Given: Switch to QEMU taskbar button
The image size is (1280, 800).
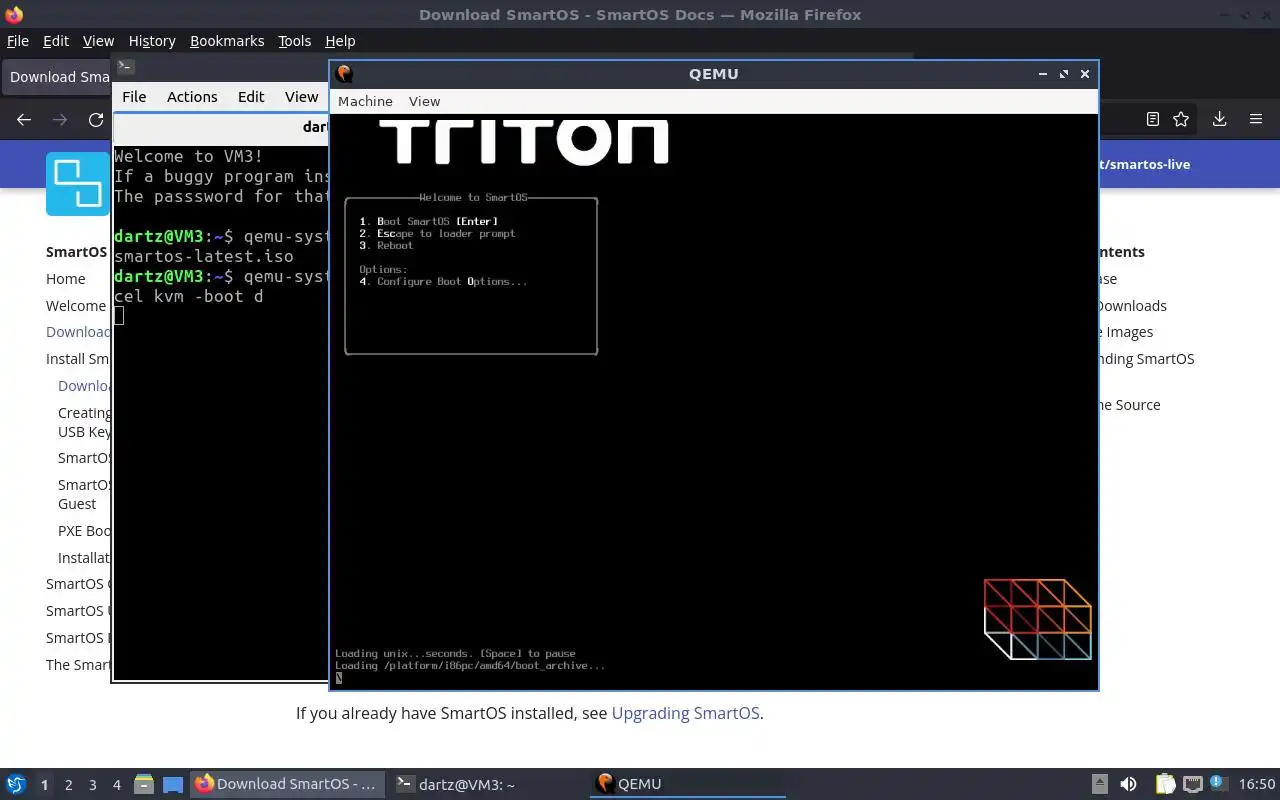Looking at the screenshot, I should point(686,784).
